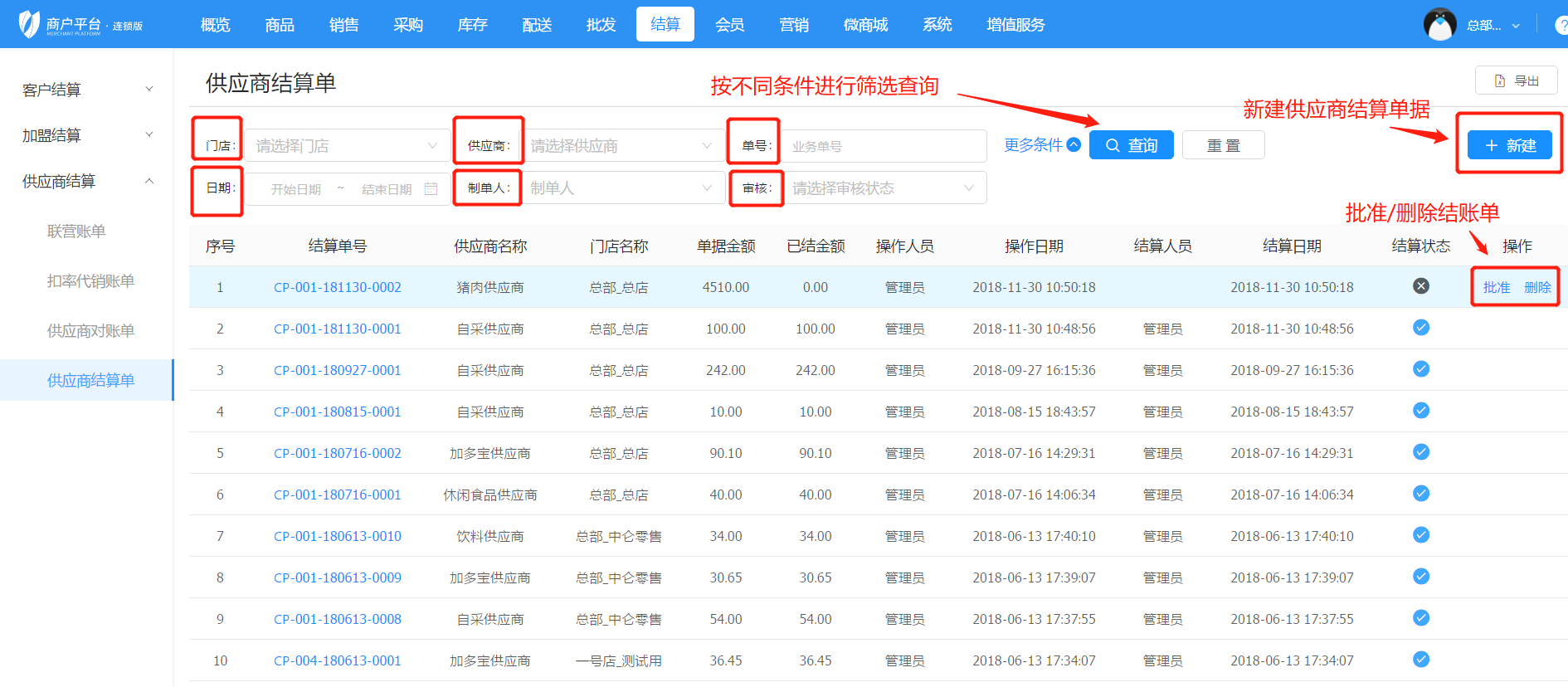Image resolution: width=1568 pixels, height=687 pixels.
Task: Open the 请选择门店 store dropdown
Action: (x=346, y=146)
